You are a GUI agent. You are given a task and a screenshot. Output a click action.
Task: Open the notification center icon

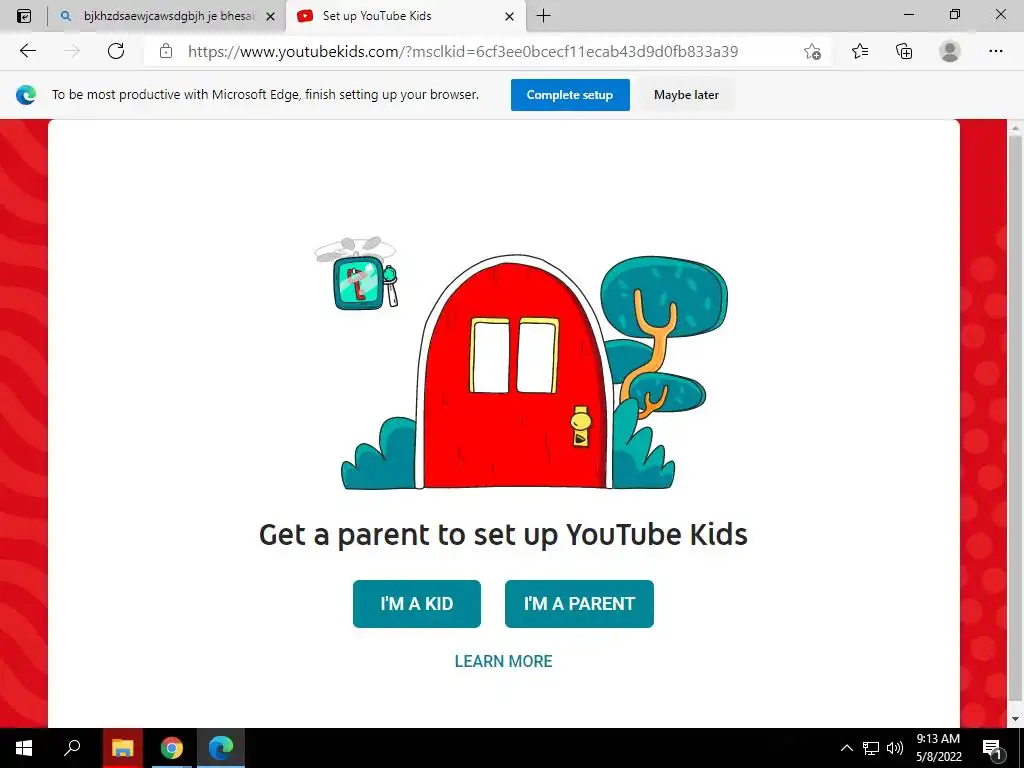click(x=993, y=748)
